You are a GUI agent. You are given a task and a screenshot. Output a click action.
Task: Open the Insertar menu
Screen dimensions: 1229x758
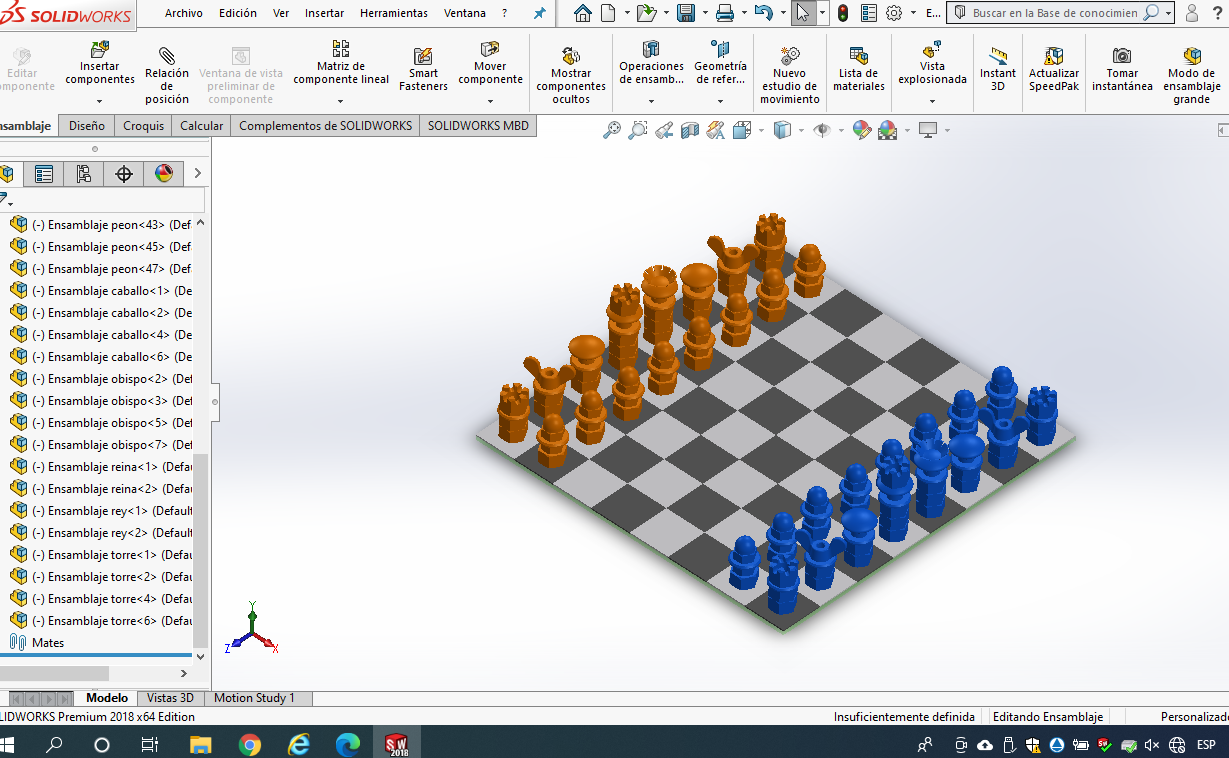point(325,13)
